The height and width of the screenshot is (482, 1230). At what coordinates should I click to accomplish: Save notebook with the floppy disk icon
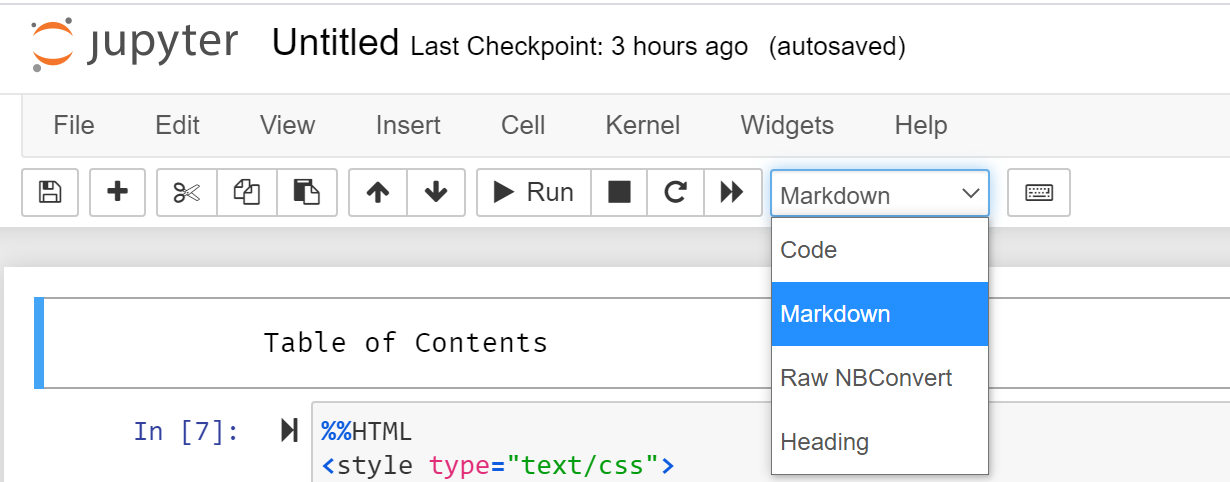pos(50,192)
